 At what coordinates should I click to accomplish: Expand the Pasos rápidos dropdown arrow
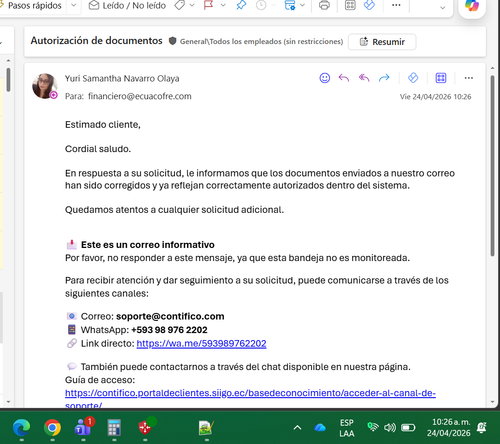tap(74, 6)
